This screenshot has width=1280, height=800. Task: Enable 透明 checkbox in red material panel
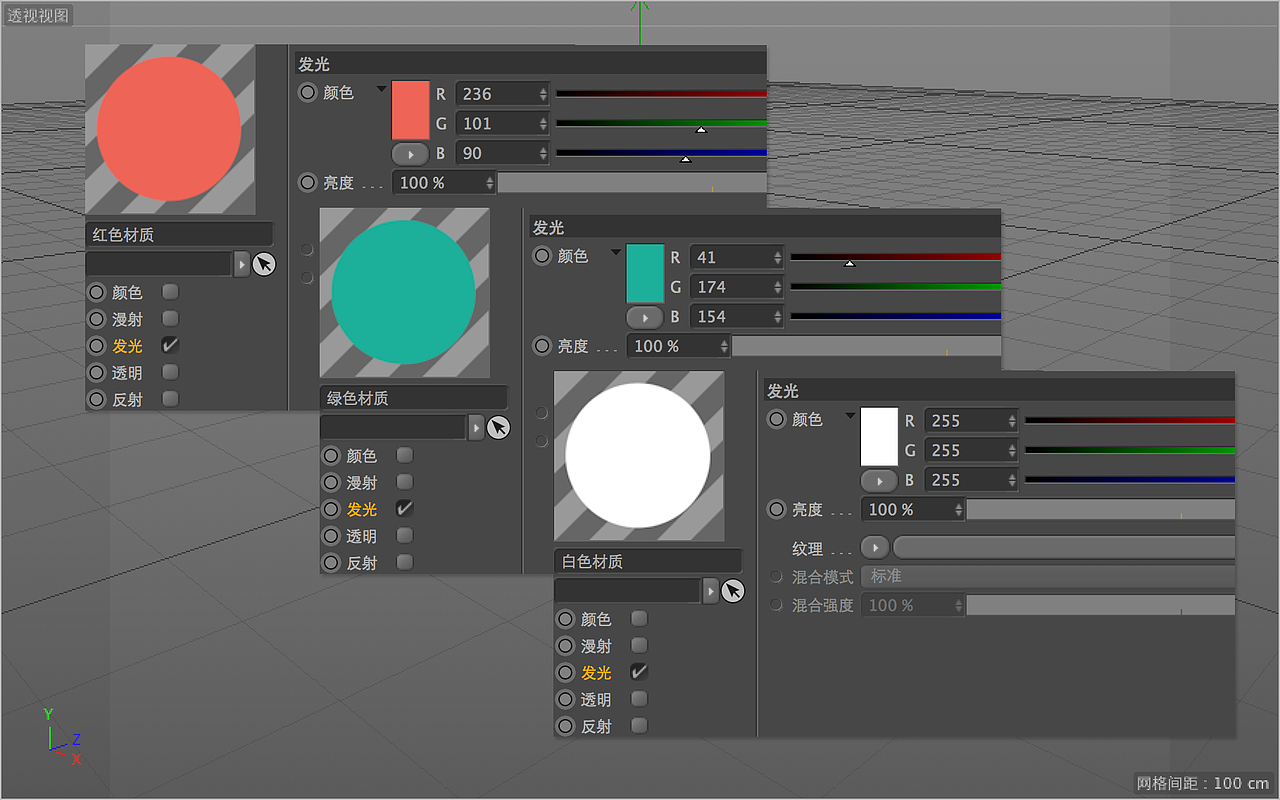point(170,372)
